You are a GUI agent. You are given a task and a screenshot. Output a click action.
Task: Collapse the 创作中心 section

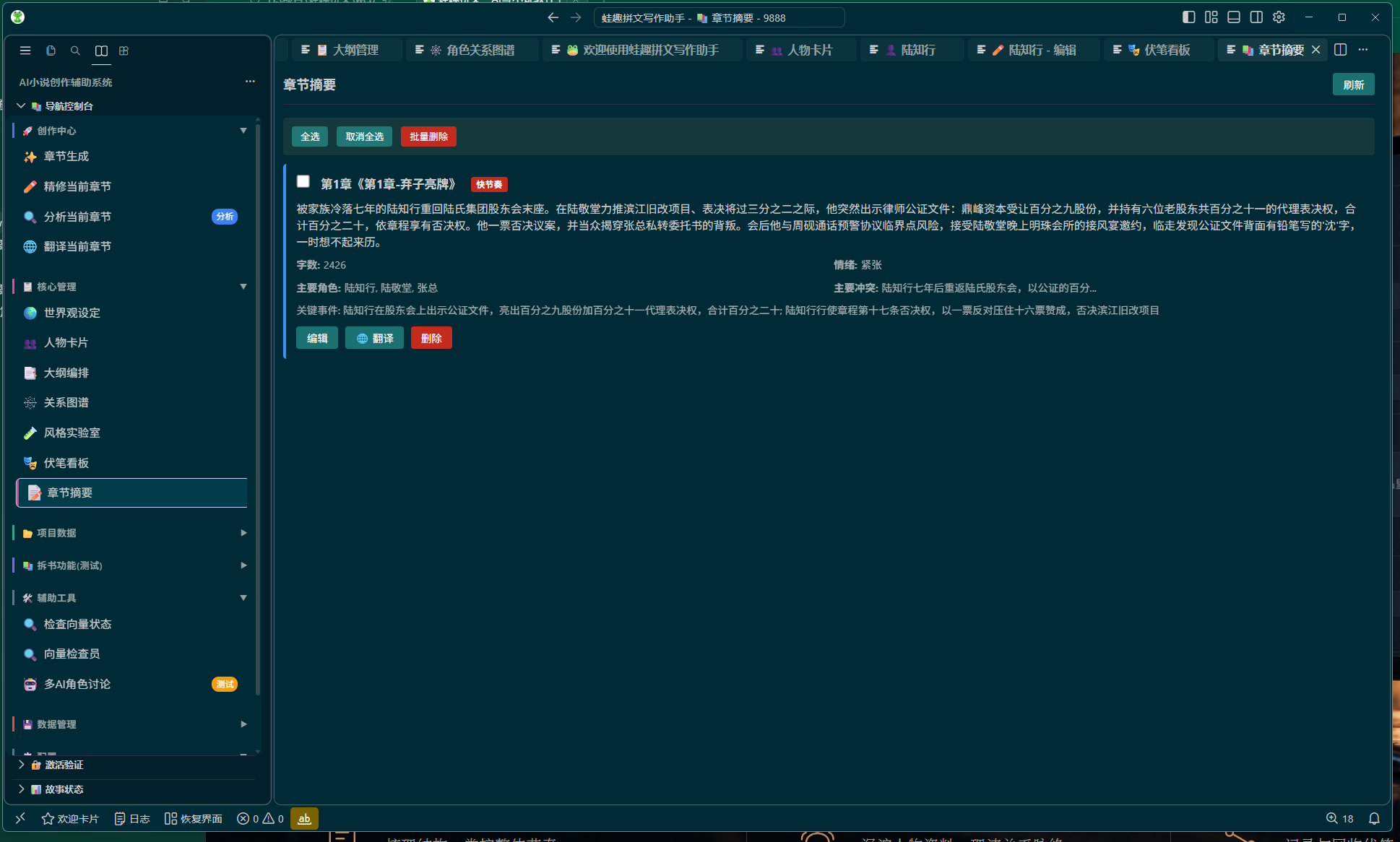(243, 131)
